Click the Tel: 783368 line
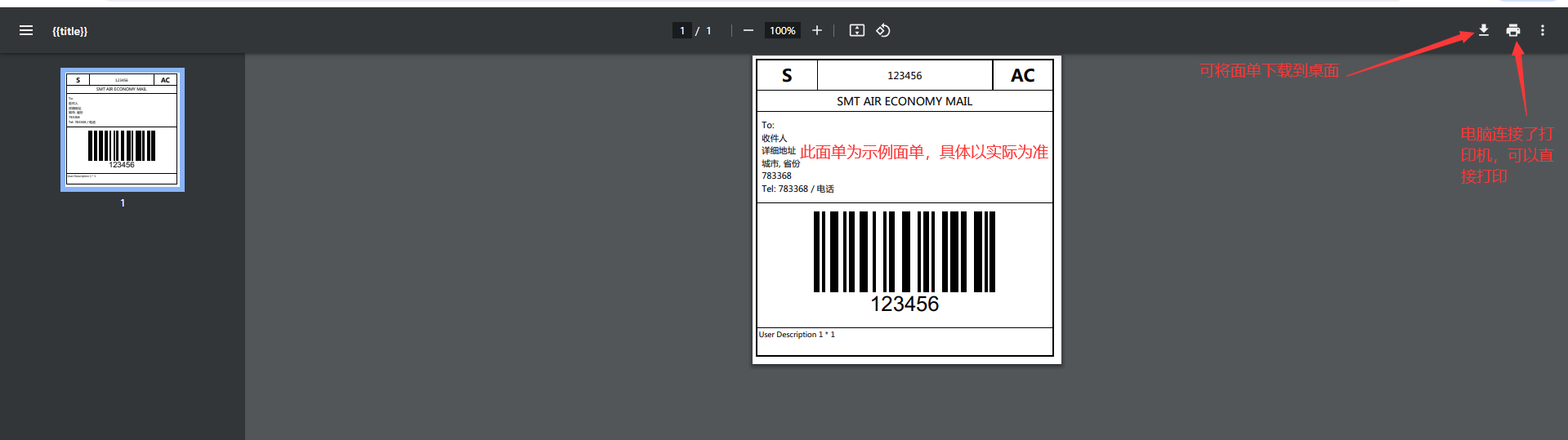The height and width of the screenshot is (440, 1568). pyautogui.click(x=797, y=189)
